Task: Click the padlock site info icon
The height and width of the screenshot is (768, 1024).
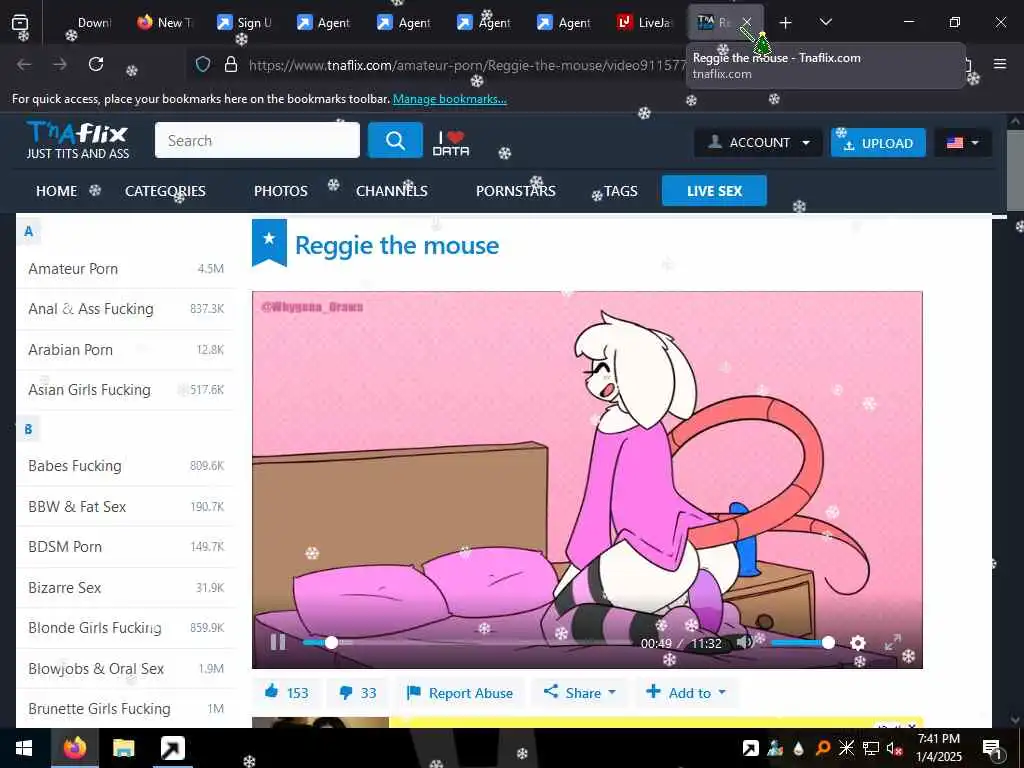Action: [231, 64]
